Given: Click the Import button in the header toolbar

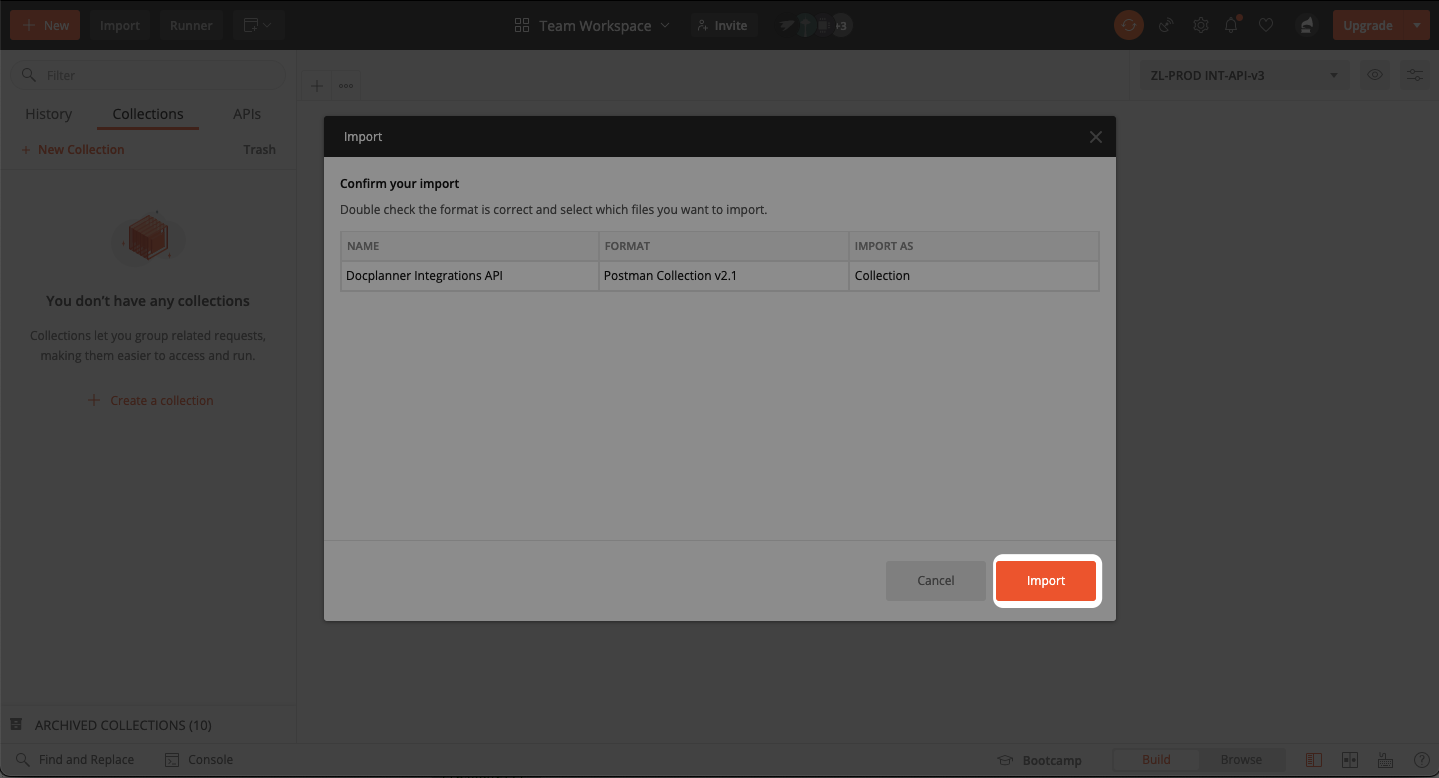Looking at the screenshot, I should 120,25.
